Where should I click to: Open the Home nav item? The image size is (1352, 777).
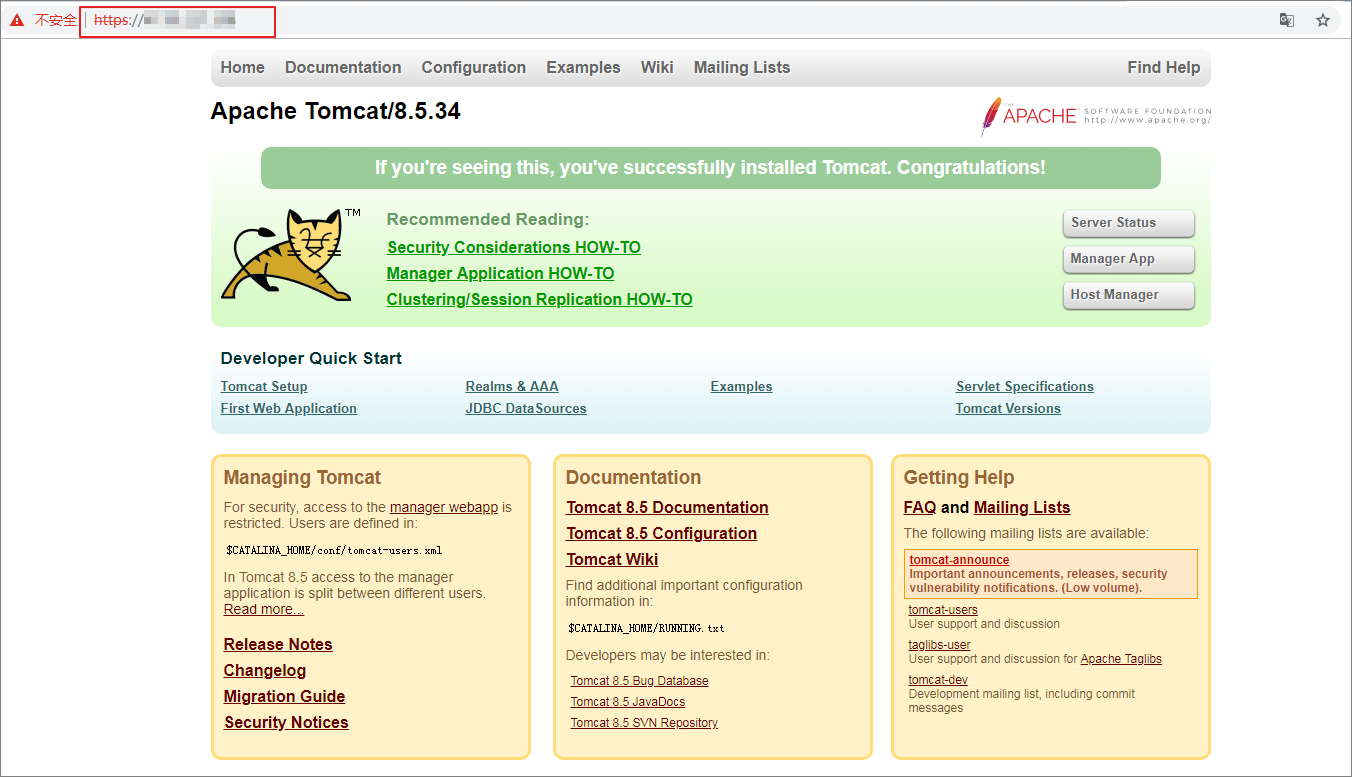click(243, 67)
